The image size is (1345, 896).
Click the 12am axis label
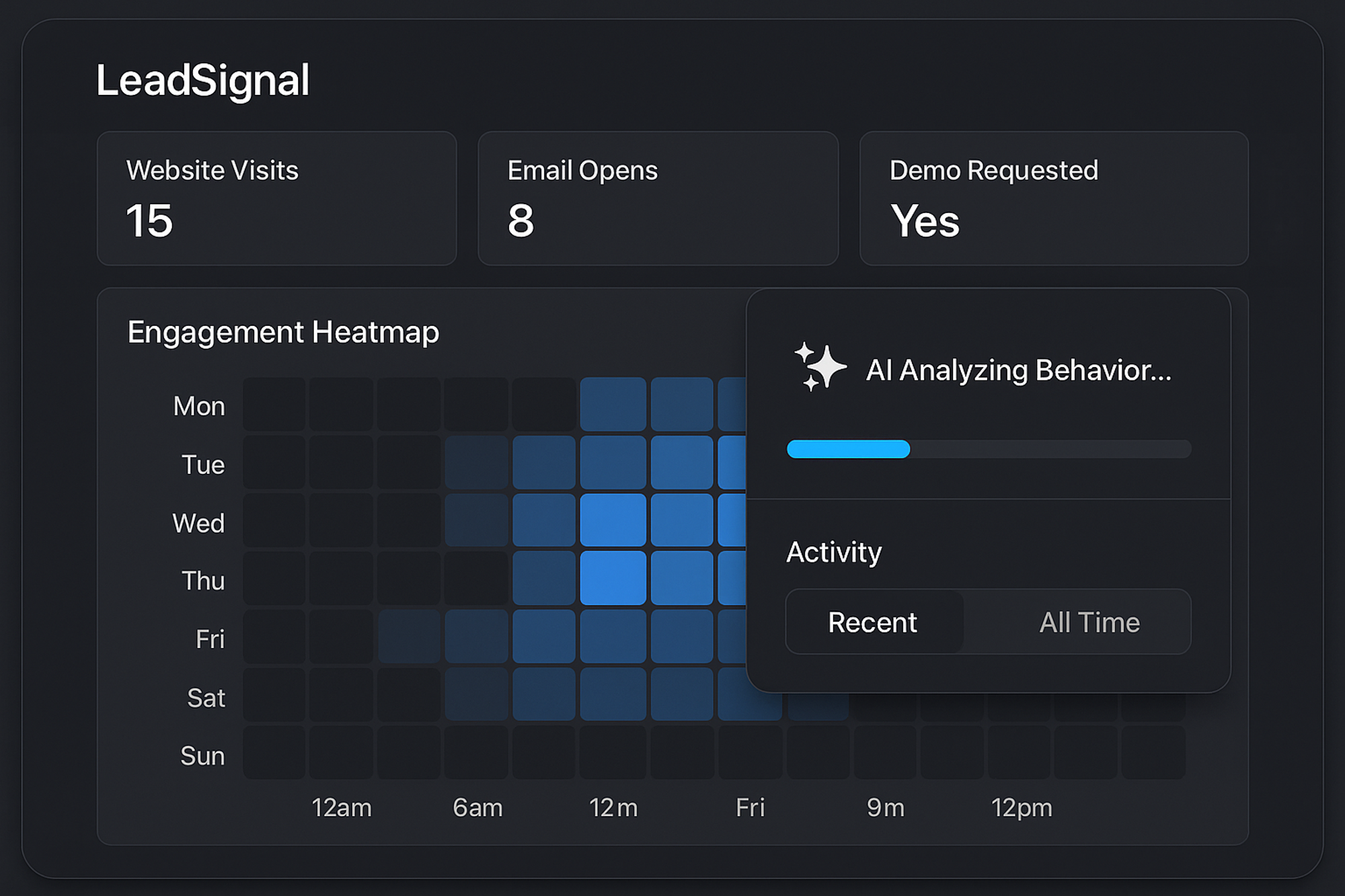pos(341,807)
